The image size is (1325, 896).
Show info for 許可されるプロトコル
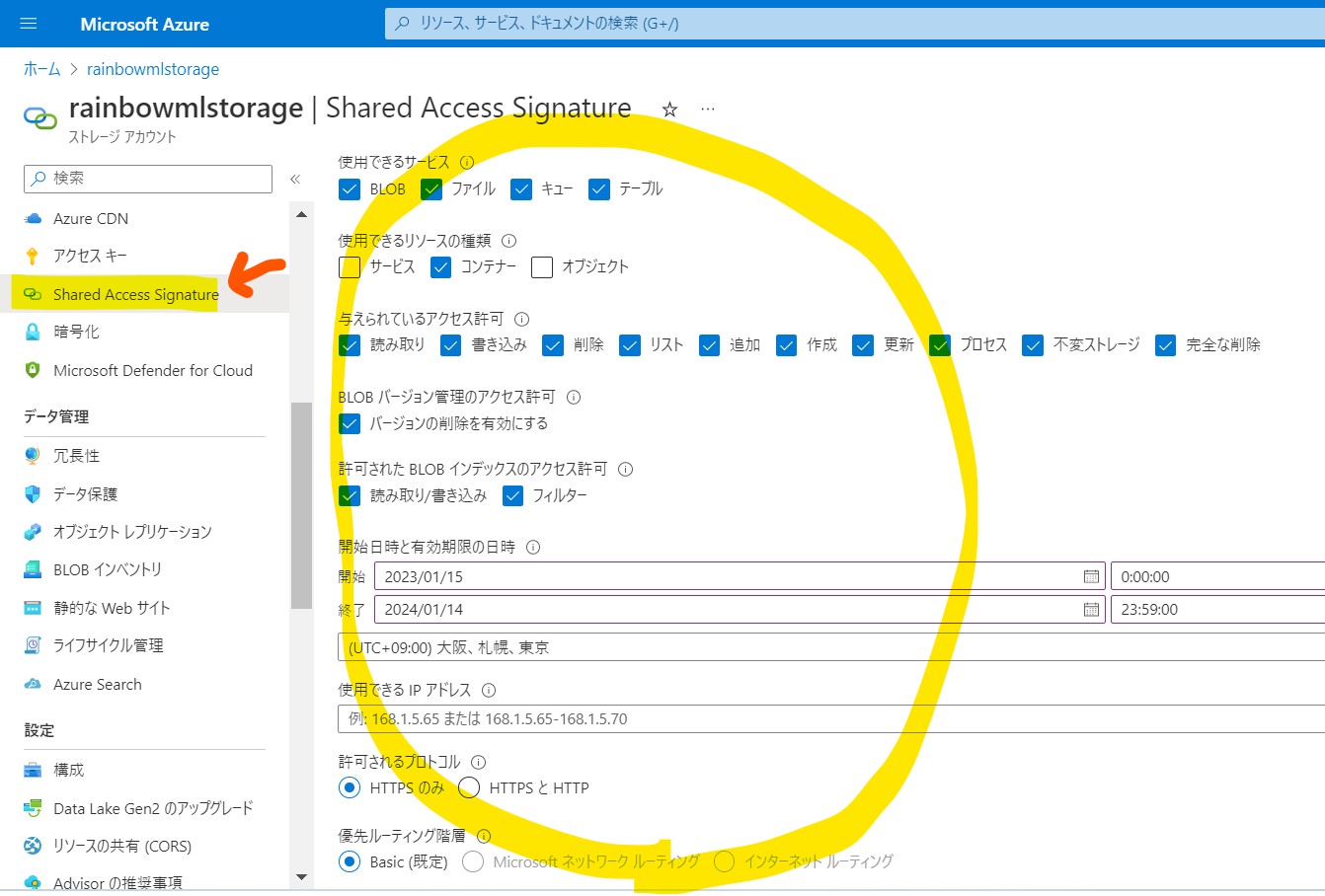tap(478, 762)
